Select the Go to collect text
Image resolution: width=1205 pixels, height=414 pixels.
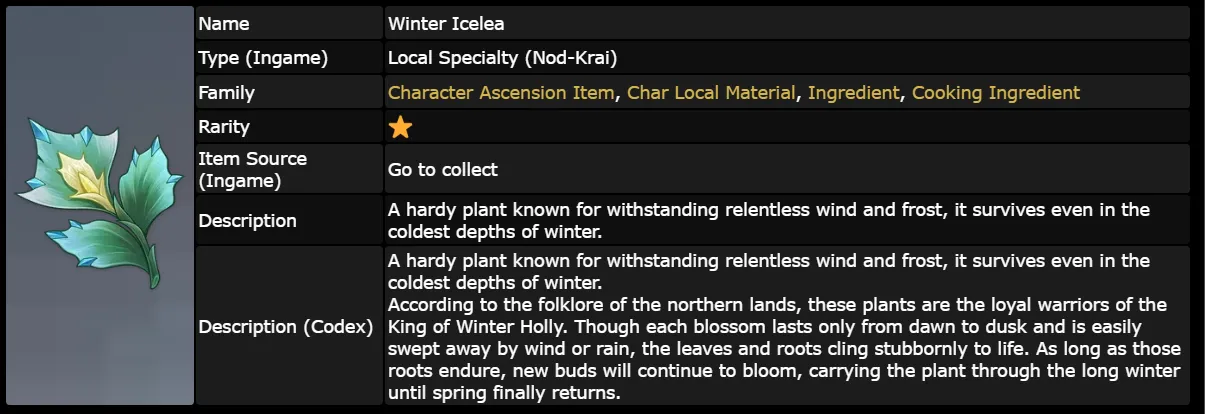coord(442,169)
